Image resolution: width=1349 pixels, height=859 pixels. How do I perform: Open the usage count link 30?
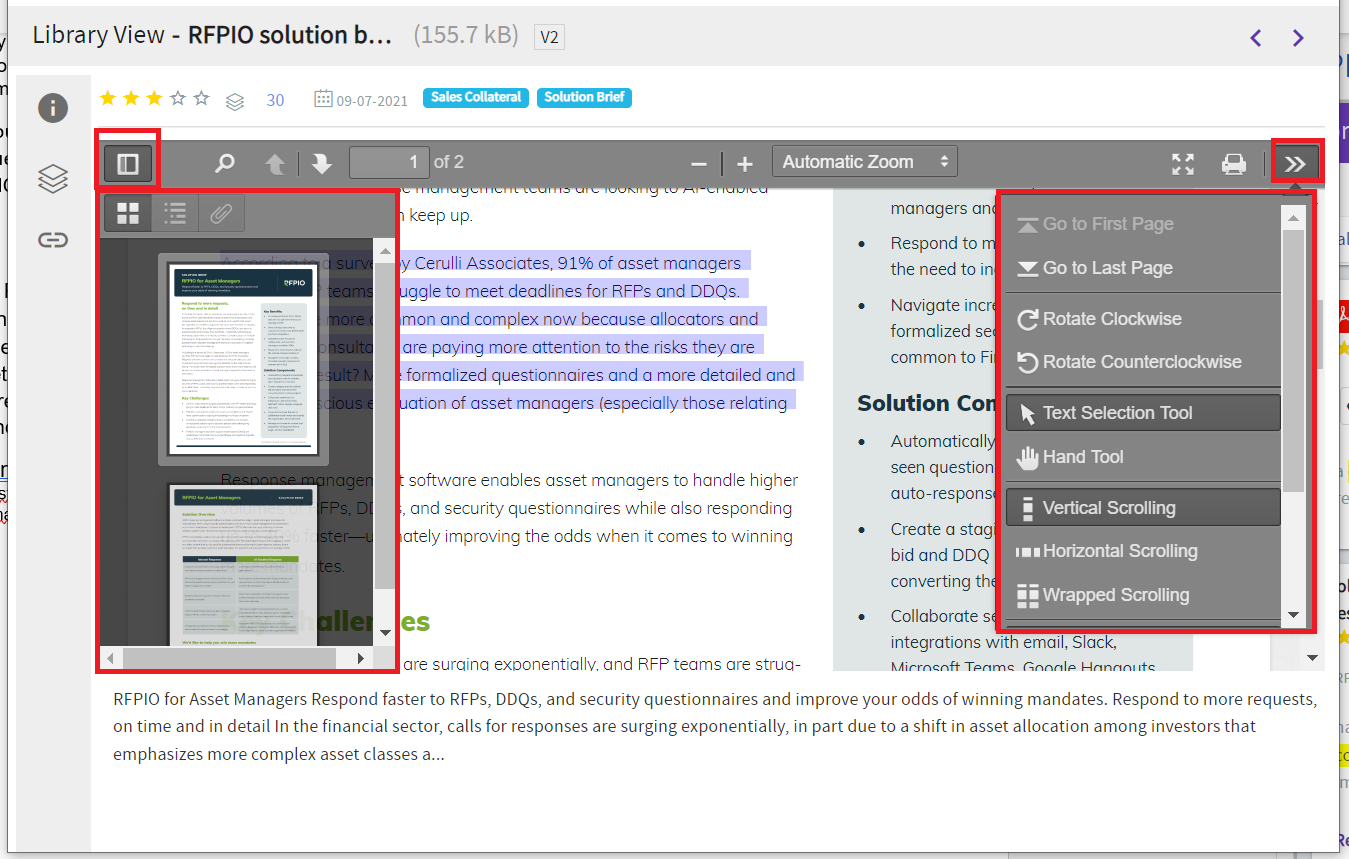pos(275,100)
